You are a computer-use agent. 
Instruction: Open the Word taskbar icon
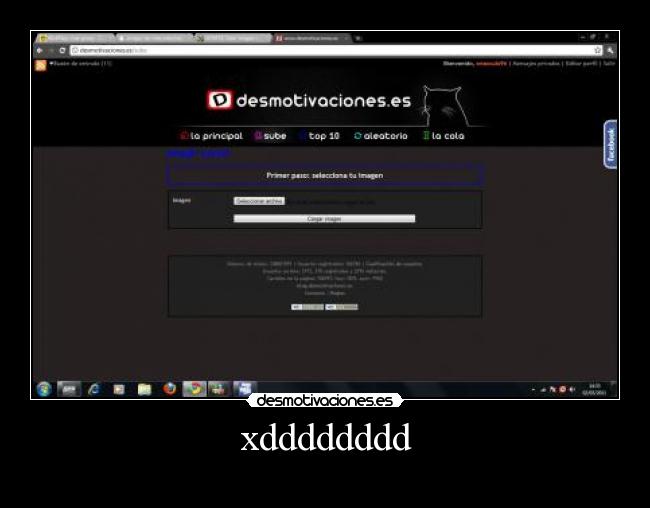pos(244,389)
